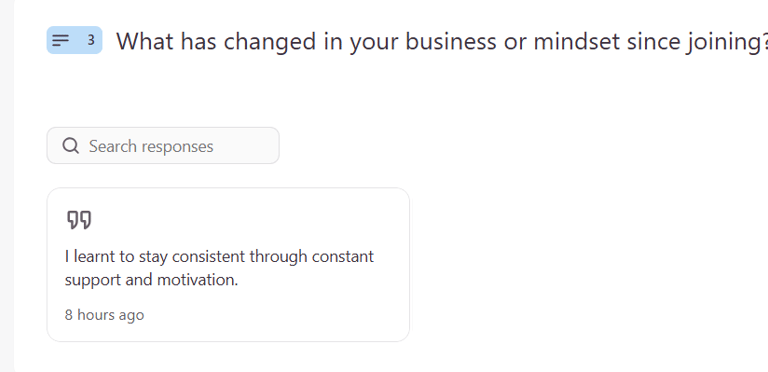Click the quotation marks icon in response card
The image size is (768, 372).
pos(79,220)
